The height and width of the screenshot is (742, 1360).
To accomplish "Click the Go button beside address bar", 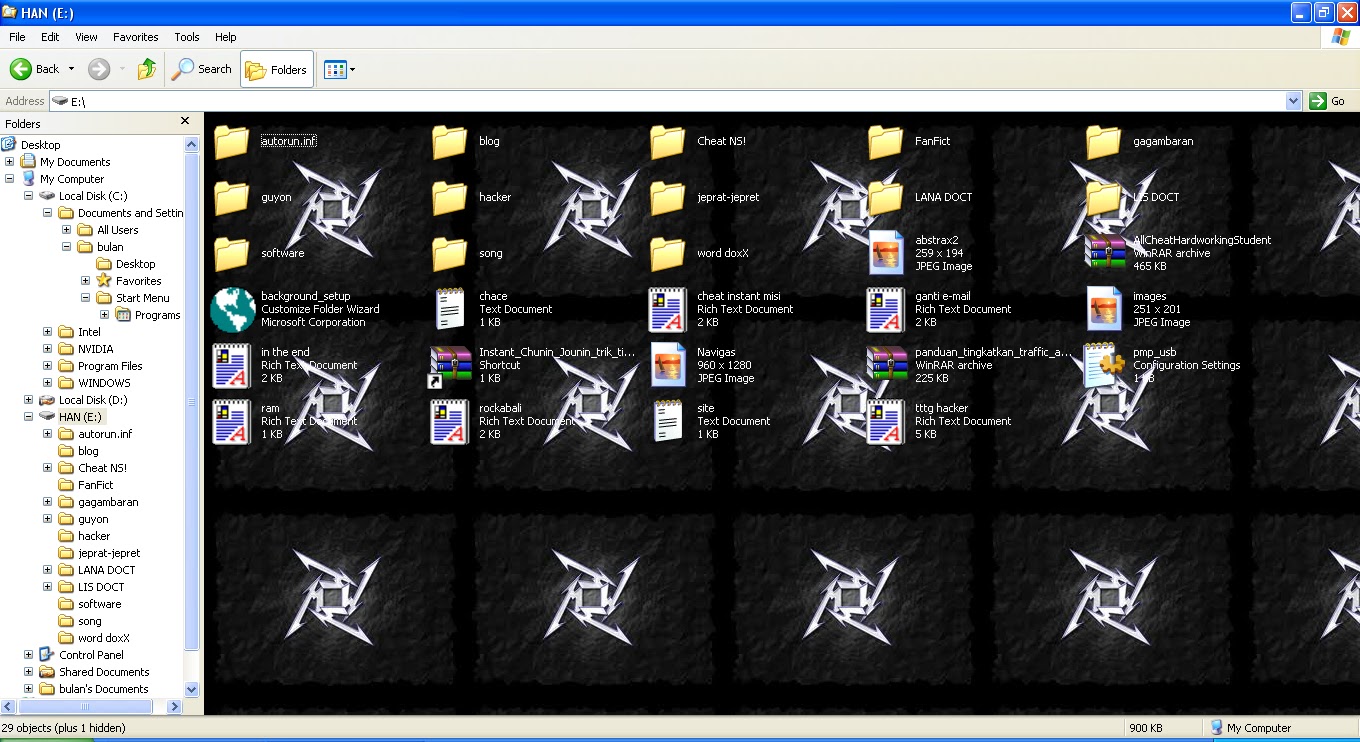I will pyautogui.click(x=1329, y=101).
